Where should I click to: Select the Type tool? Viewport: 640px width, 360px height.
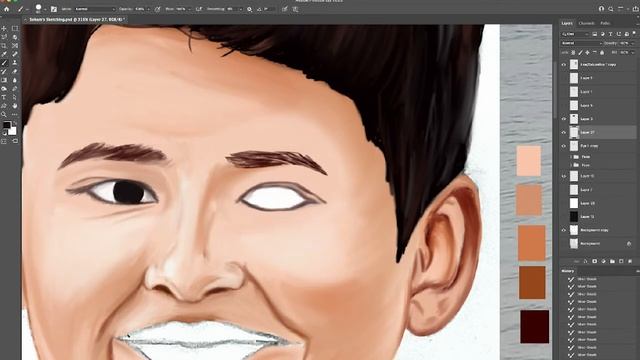(x=4, y=97)
